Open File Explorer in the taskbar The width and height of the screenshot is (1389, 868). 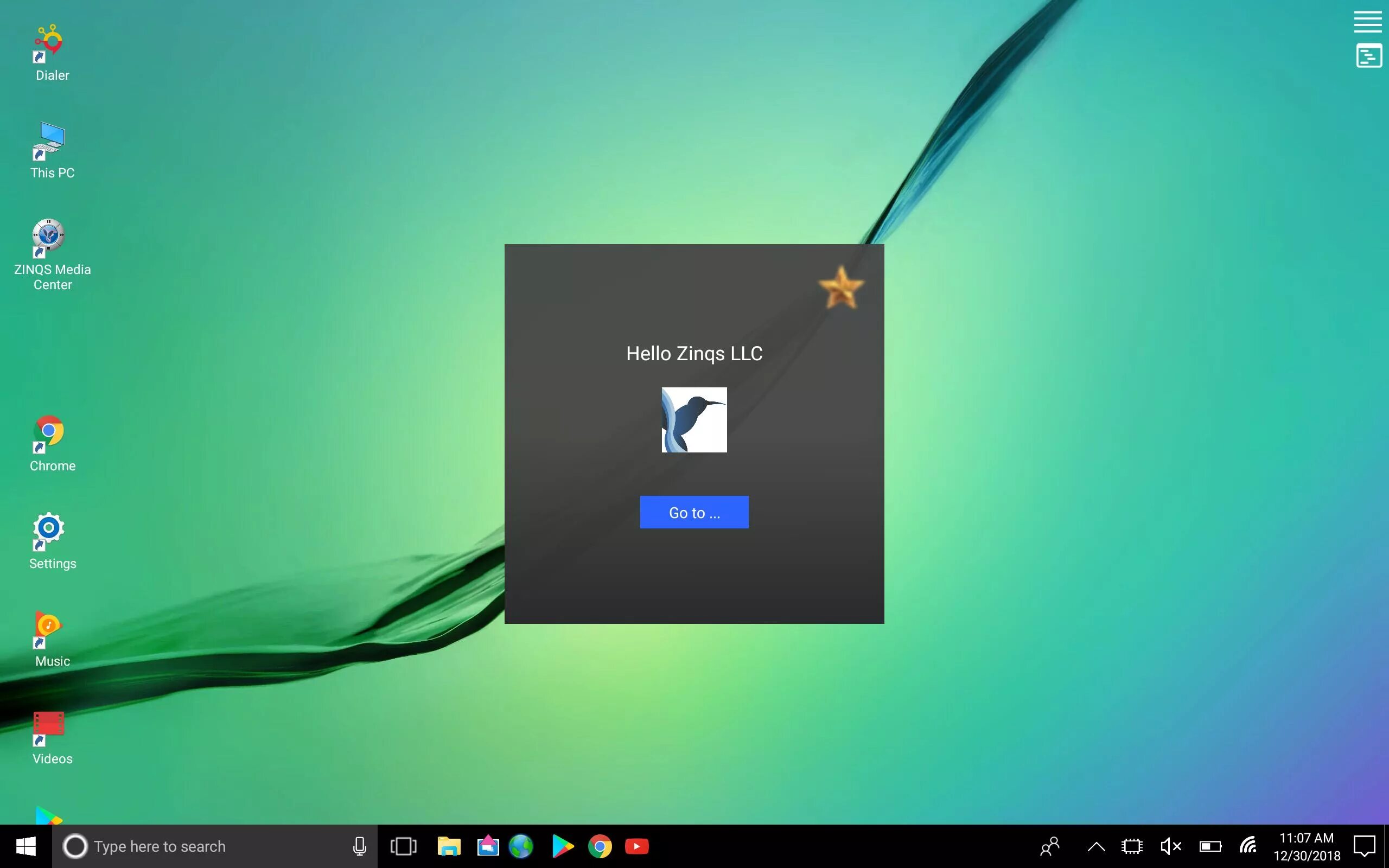(x=449, y=846)
